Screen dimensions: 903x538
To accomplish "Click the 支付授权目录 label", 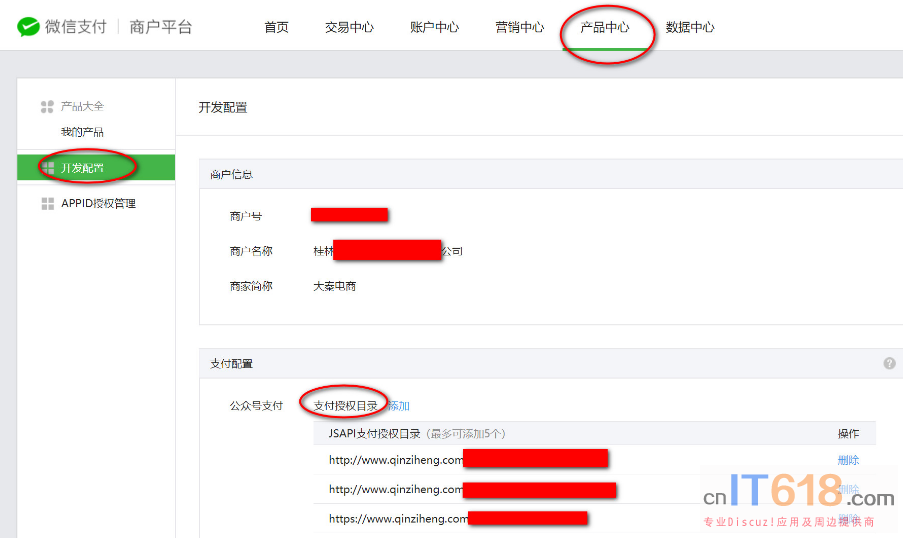I will point(346,406).
